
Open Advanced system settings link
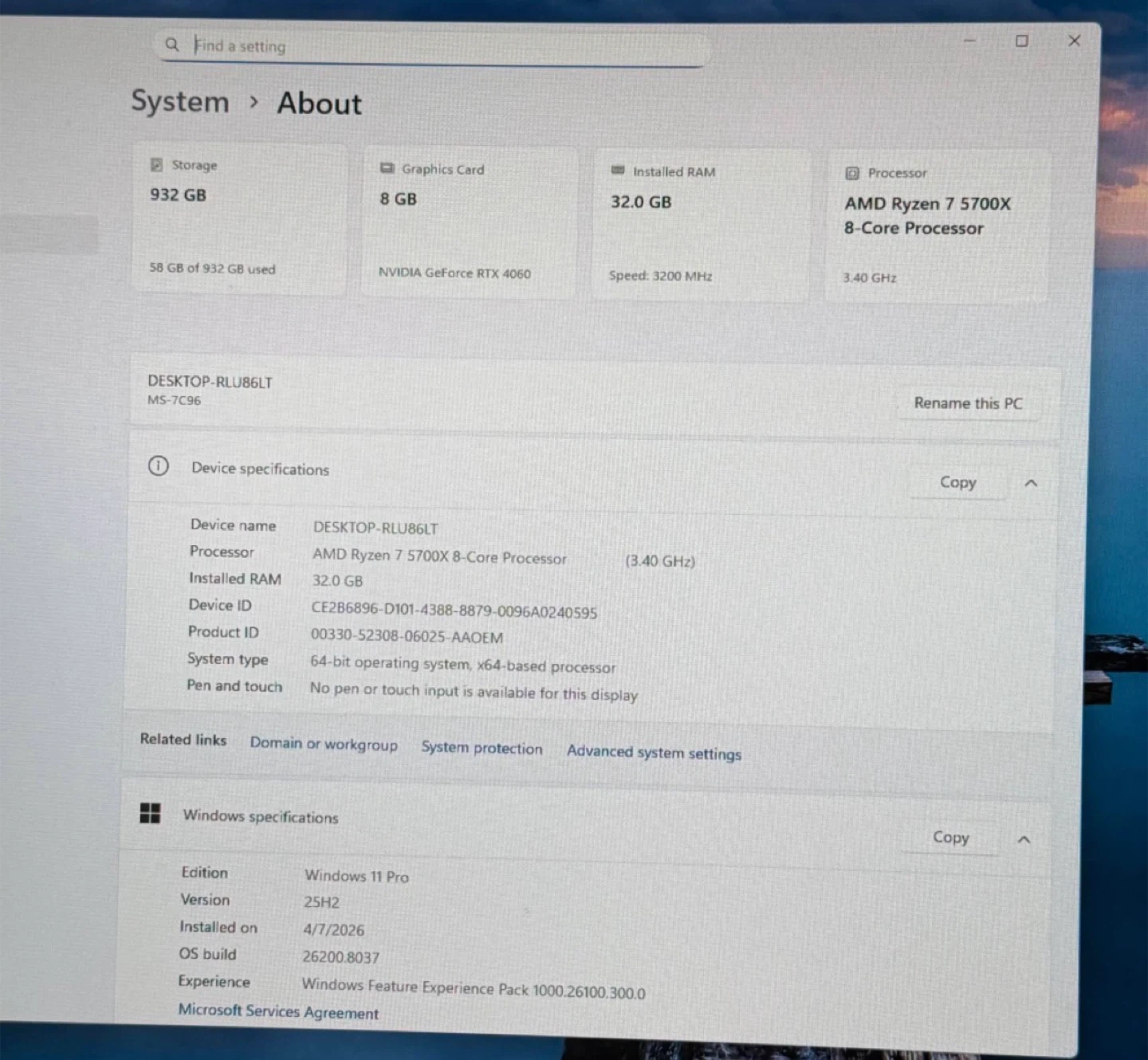click(x=654, y=752)
